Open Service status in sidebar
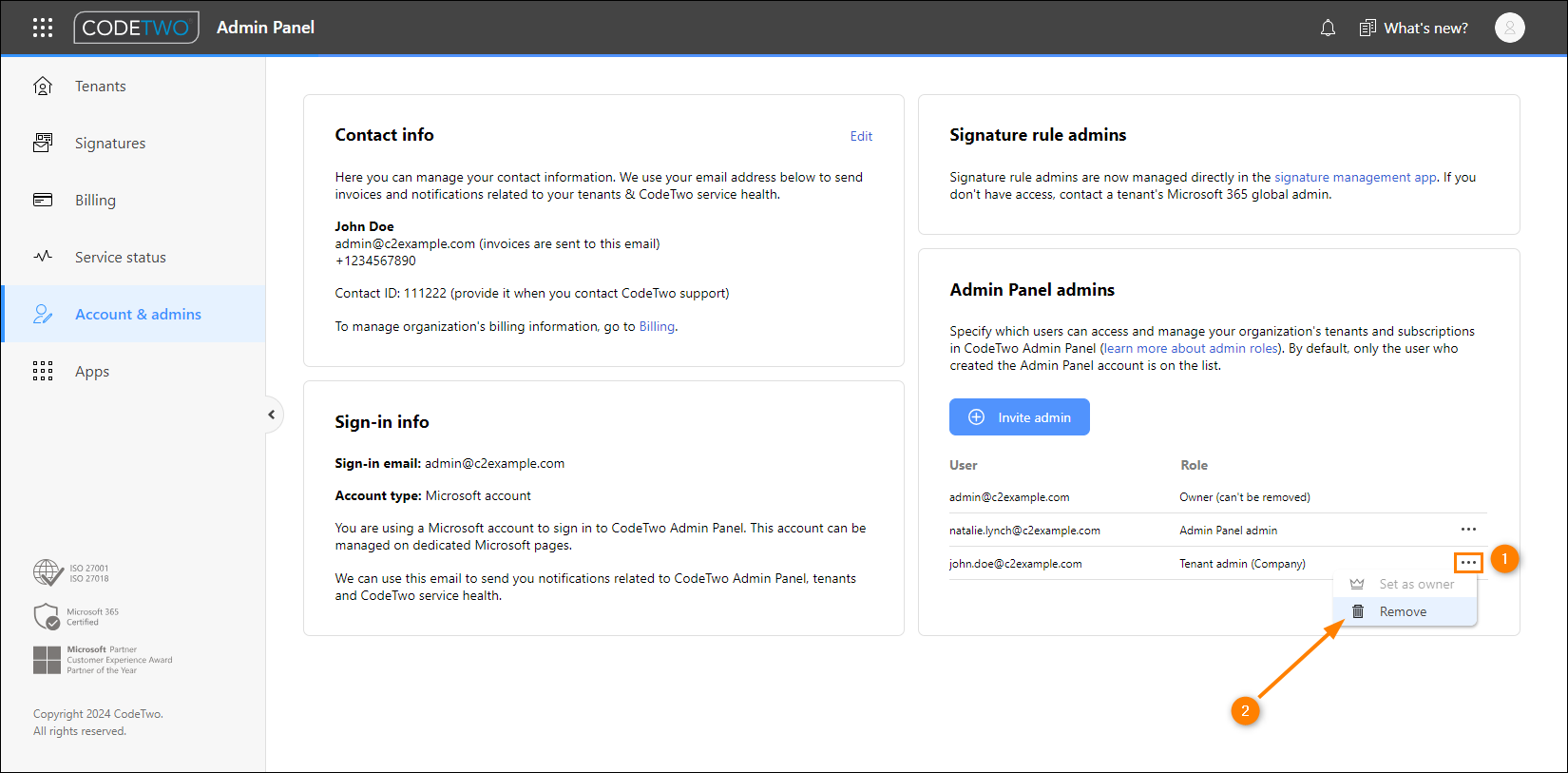The image size is (1568, 773). pos(134,257)
